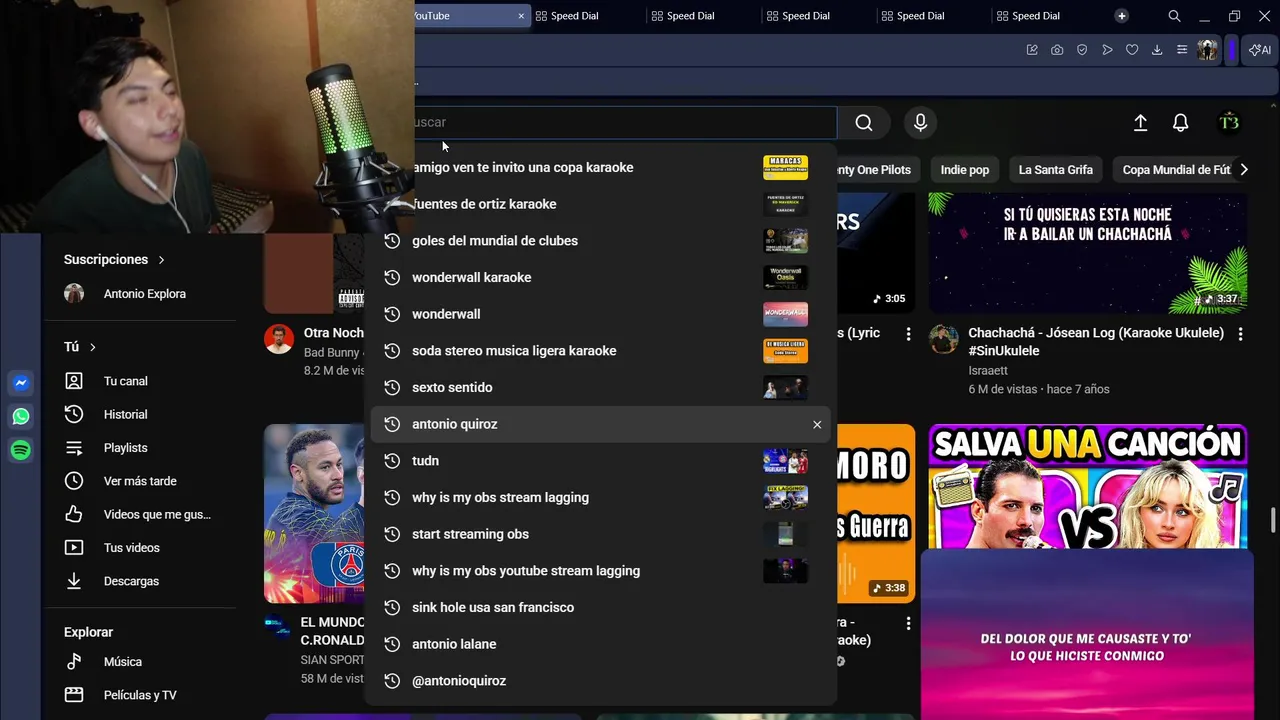Open Descargas in the sidebar
Viewport: 1280px width, 720px height.
click(139, 581)
